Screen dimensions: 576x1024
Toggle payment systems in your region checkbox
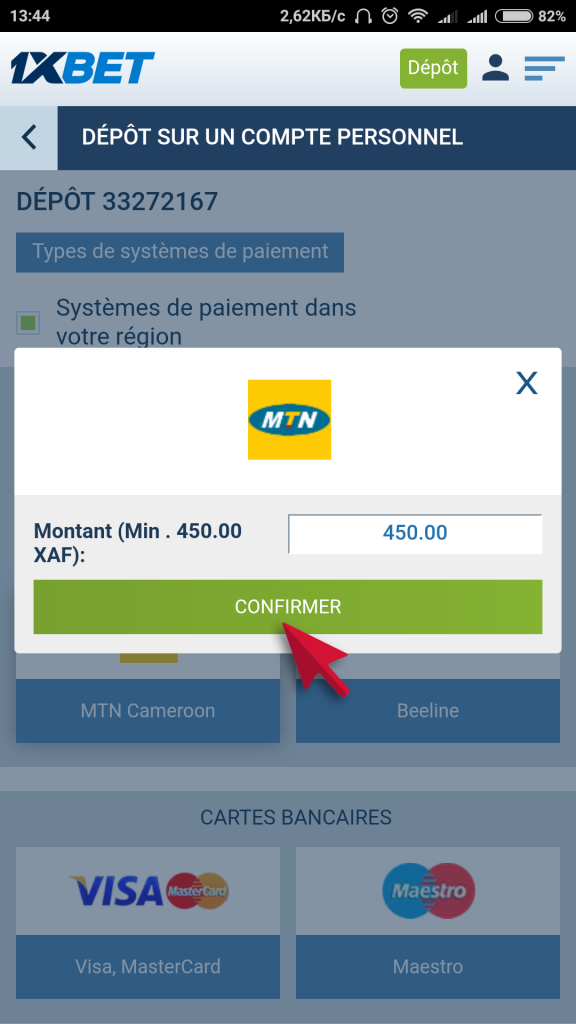pos(28,323)
